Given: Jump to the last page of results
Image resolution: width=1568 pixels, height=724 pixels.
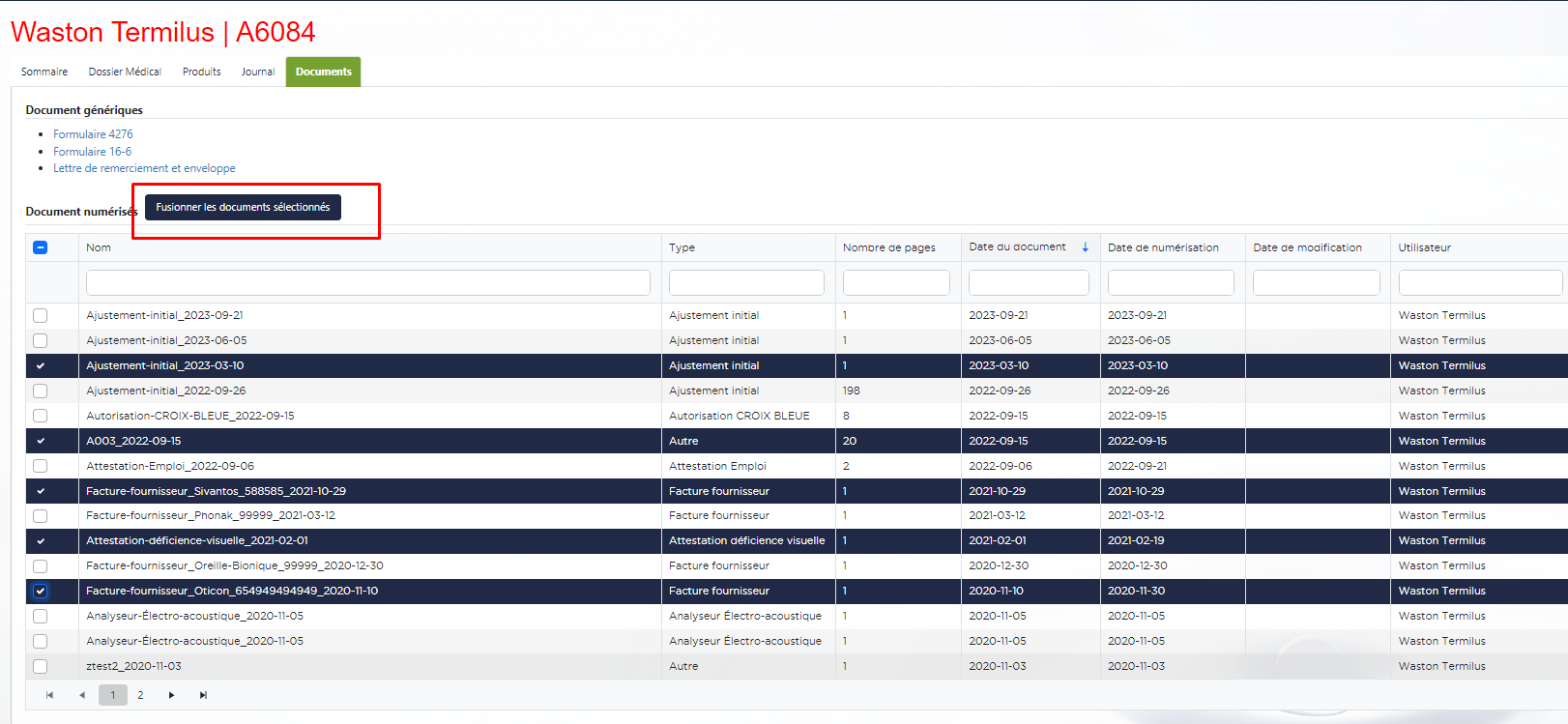Looking at the screenshot, I should click(203, 695).
